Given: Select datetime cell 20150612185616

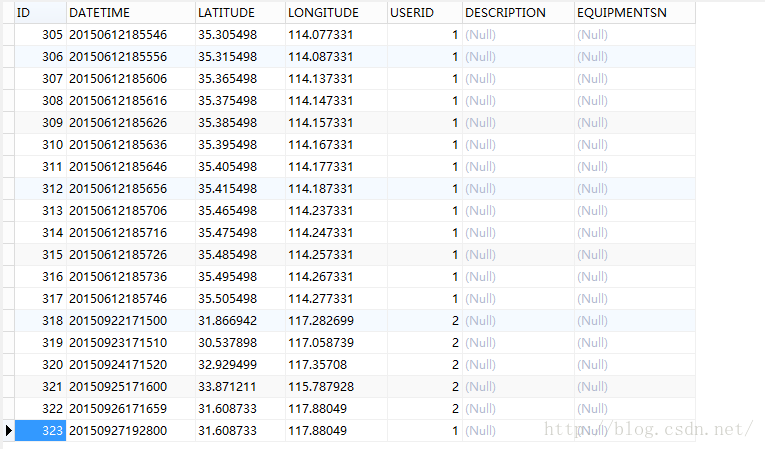Looking at the screenshot, I should coord(131,101).
